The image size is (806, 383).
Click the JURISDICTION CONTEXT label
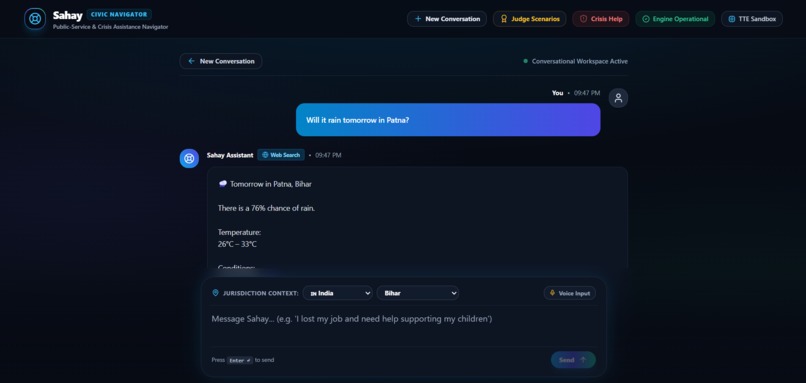(x=261, y=293)
